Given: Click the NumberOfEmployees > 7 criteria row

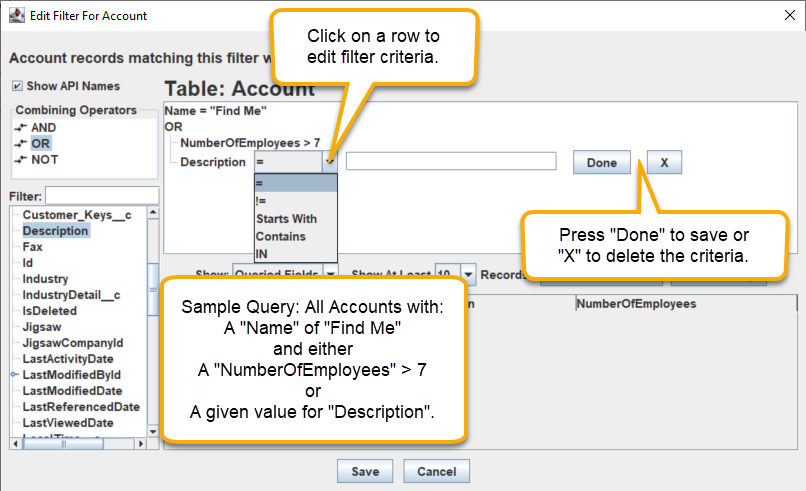Looking at the screenshot, I should 250,142.
